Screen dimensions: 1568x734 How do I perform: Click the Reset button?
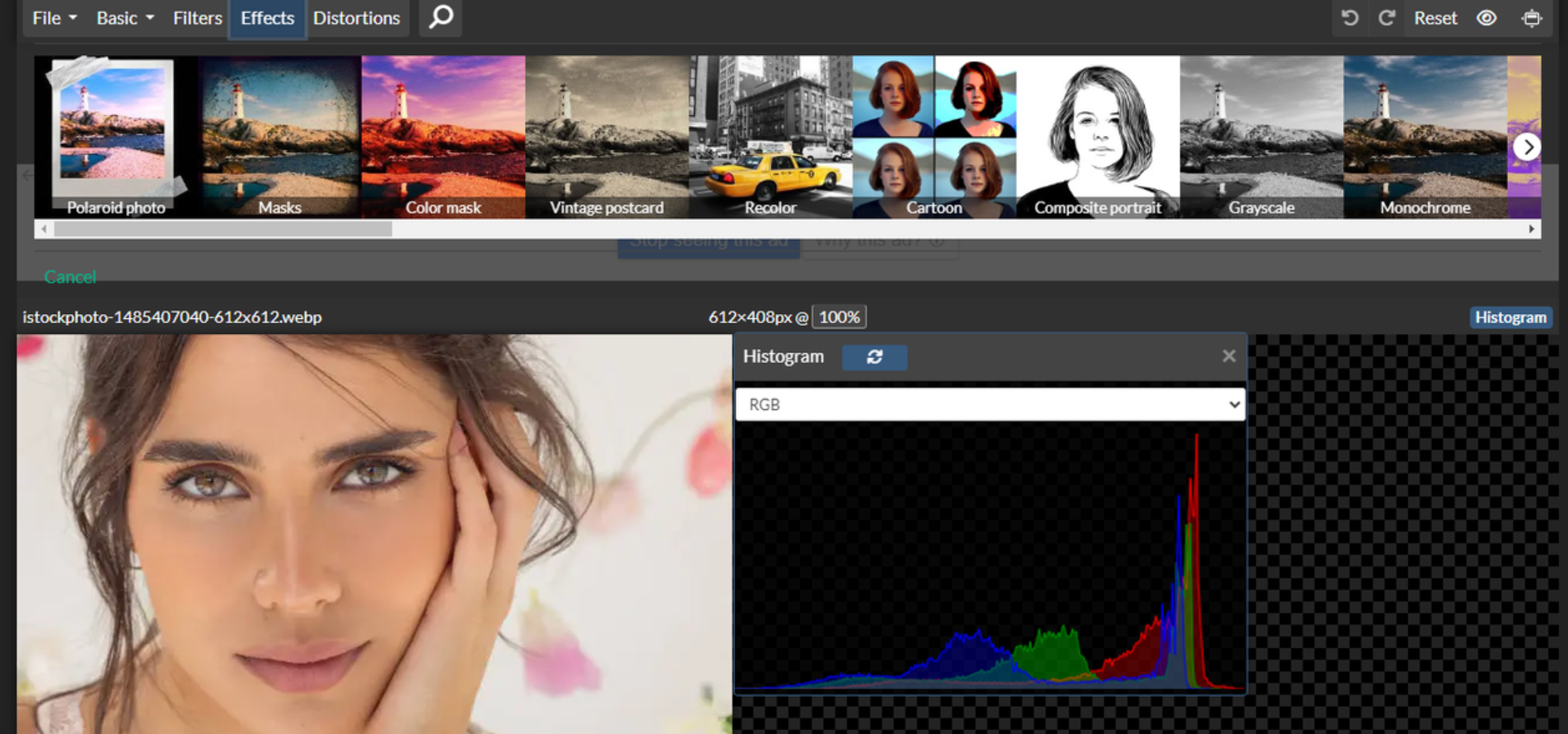click(1435, 18)
